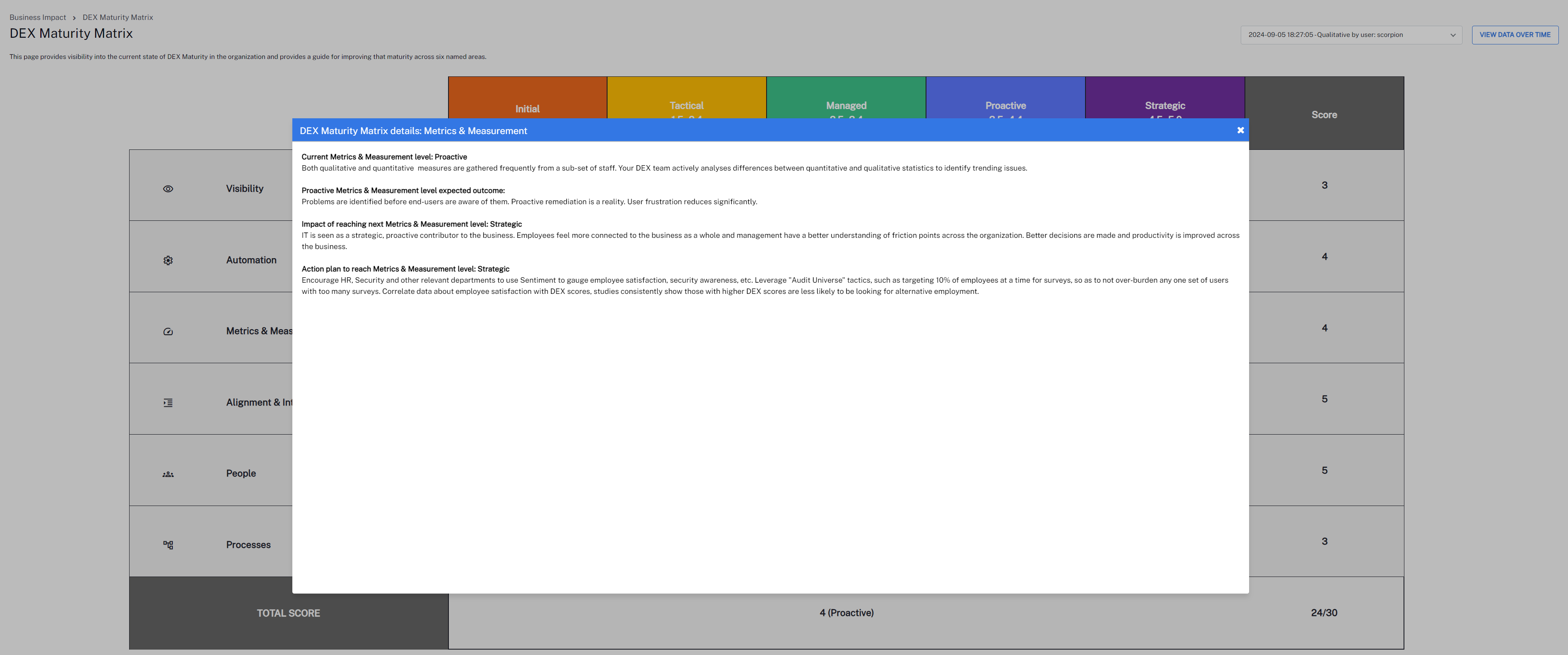Image resolution: width=1568 pixels, height=655 pixels.
Task: Click the DEX Maturity Matrix breadcrumb
Action: point(118,17)
